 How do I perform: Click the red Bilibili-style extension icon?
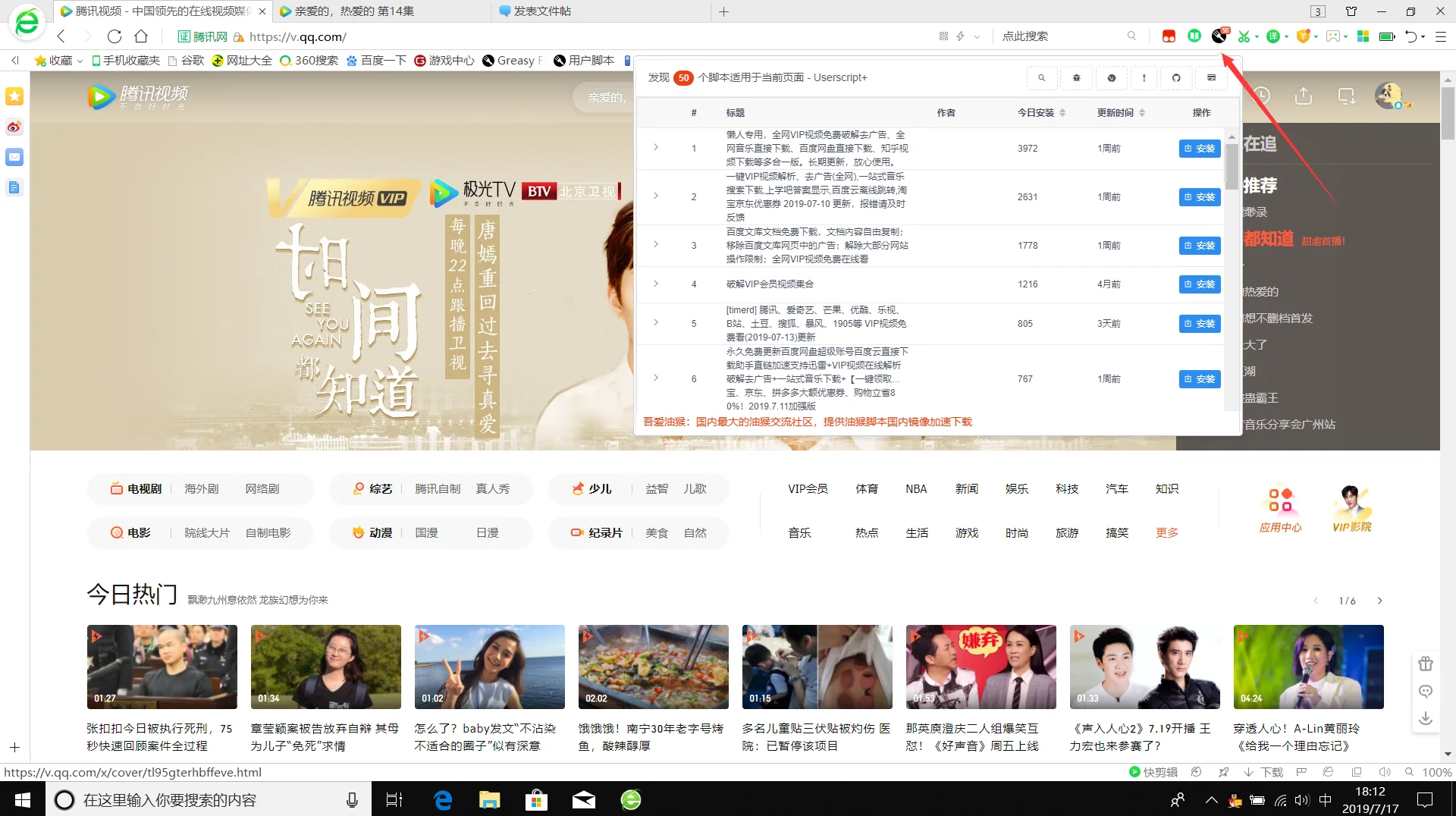click(x=1169, y=36)
